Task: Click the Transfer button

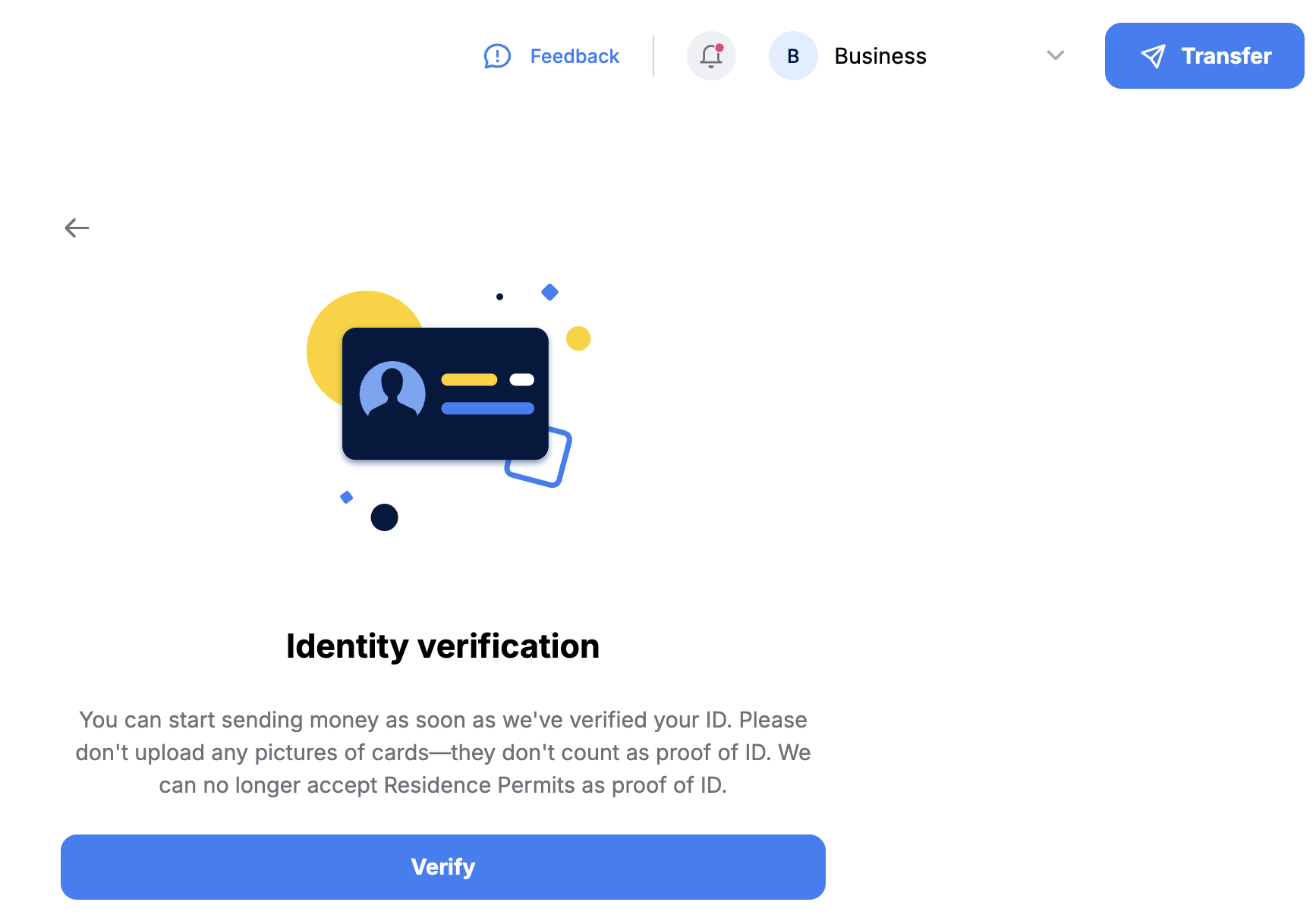Action: [1204, 56]
